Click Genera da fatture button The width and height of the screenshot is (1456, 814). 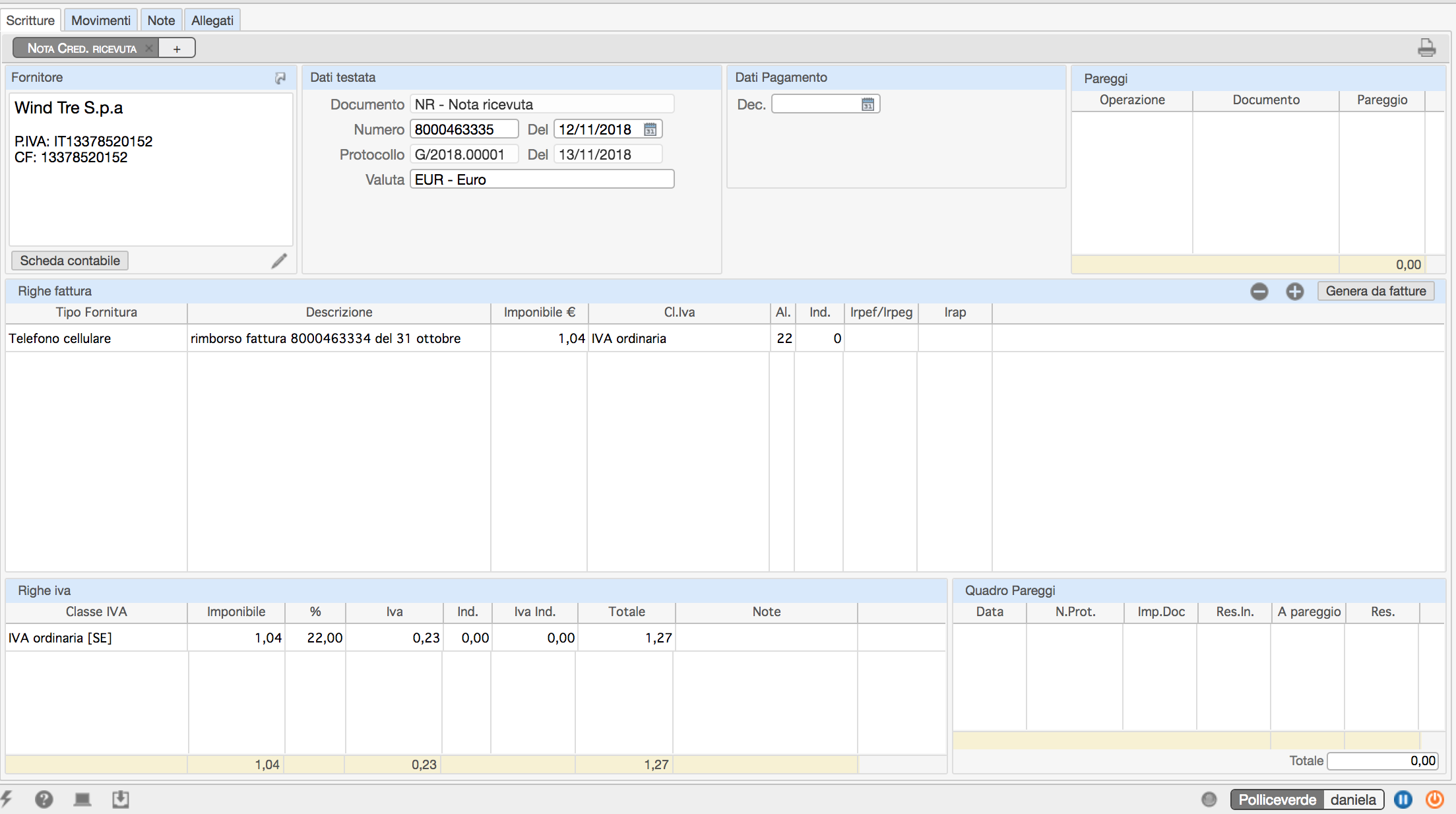pos(1376,291)
